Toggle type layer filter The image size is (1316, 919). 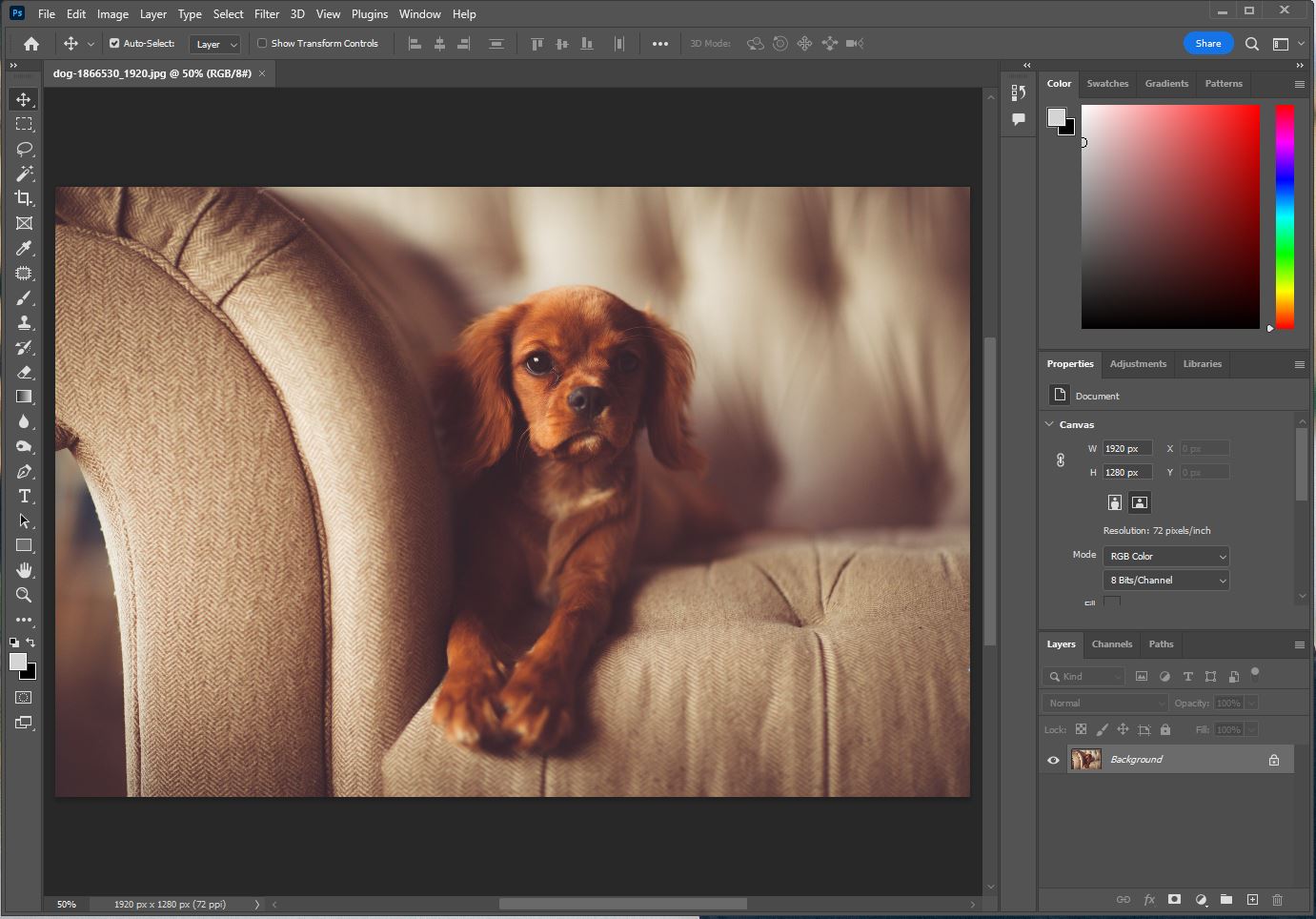click(1187, 677)
